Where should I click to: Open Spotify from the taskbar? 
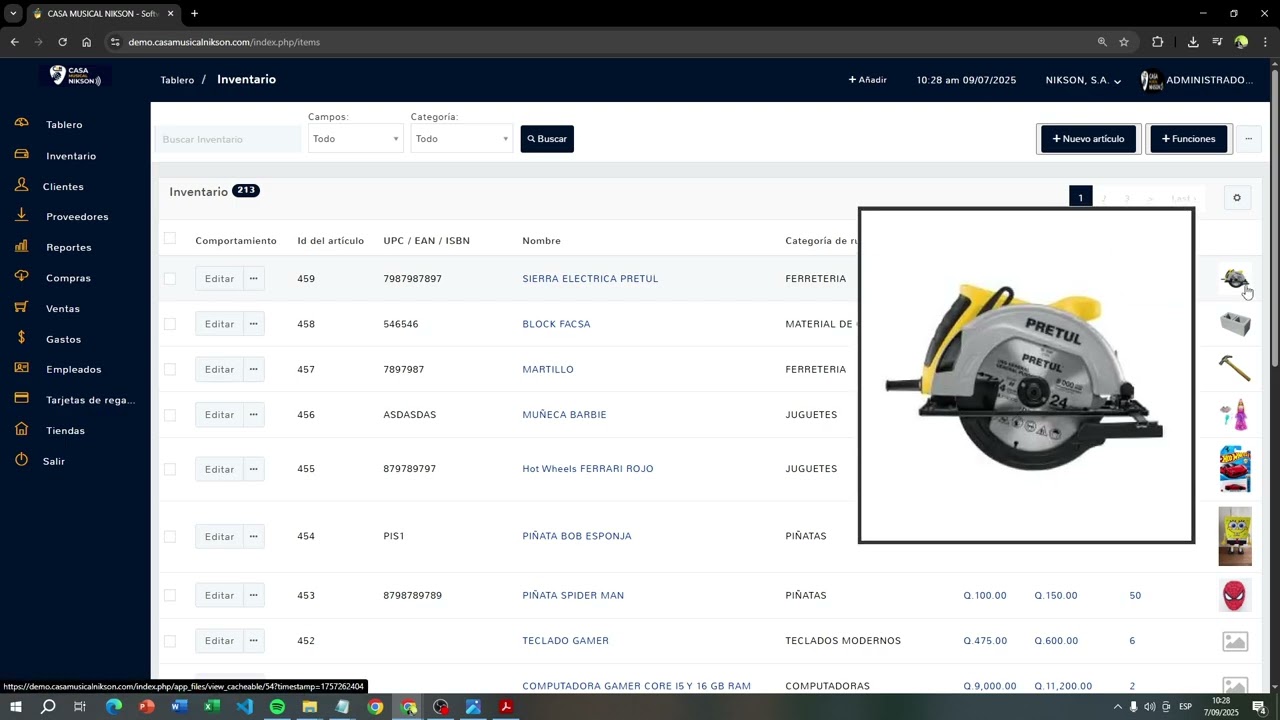pos(277,707)
